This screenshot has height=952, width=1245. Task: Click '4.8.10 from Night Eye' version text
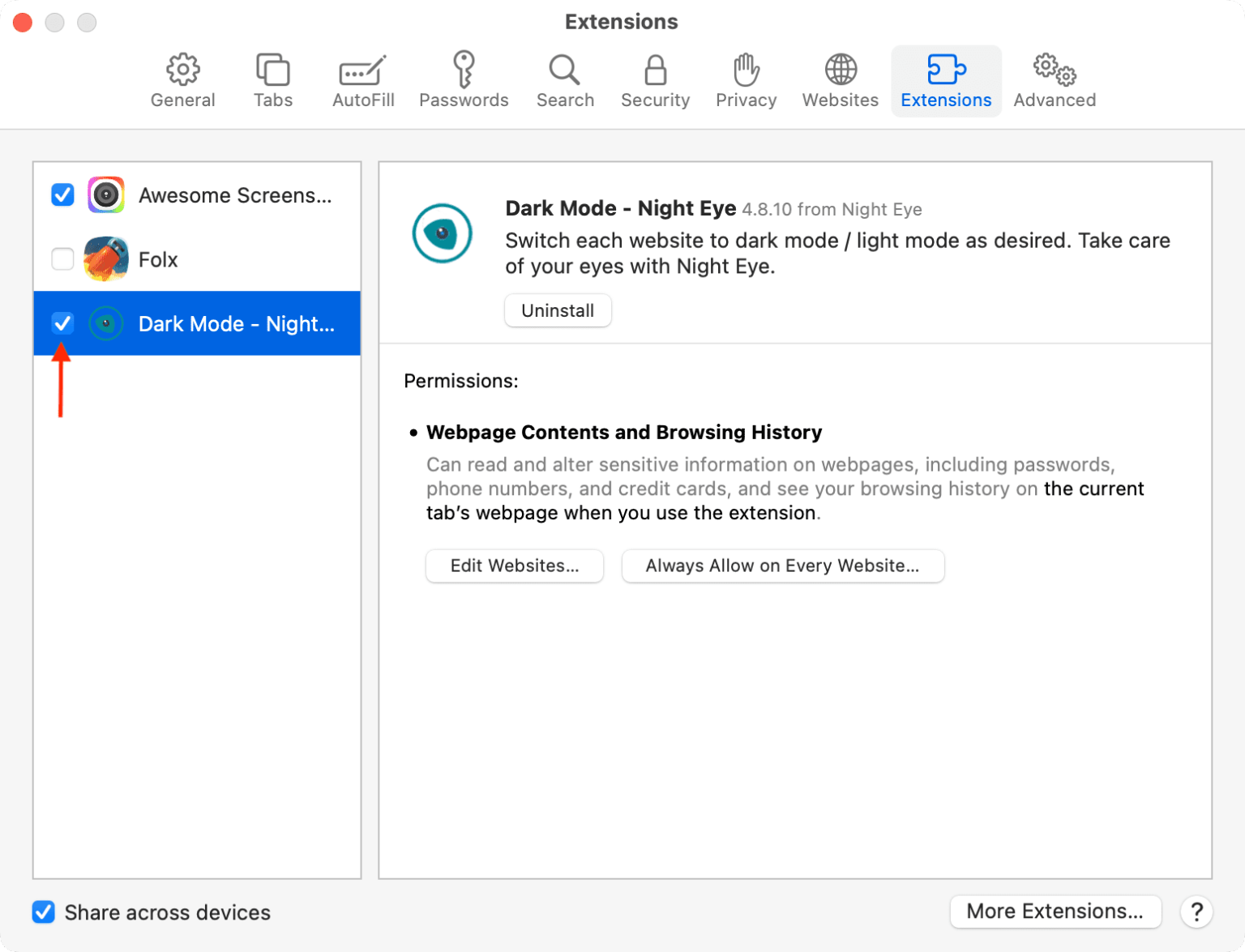pyautogui.click(x=832, y=209)
